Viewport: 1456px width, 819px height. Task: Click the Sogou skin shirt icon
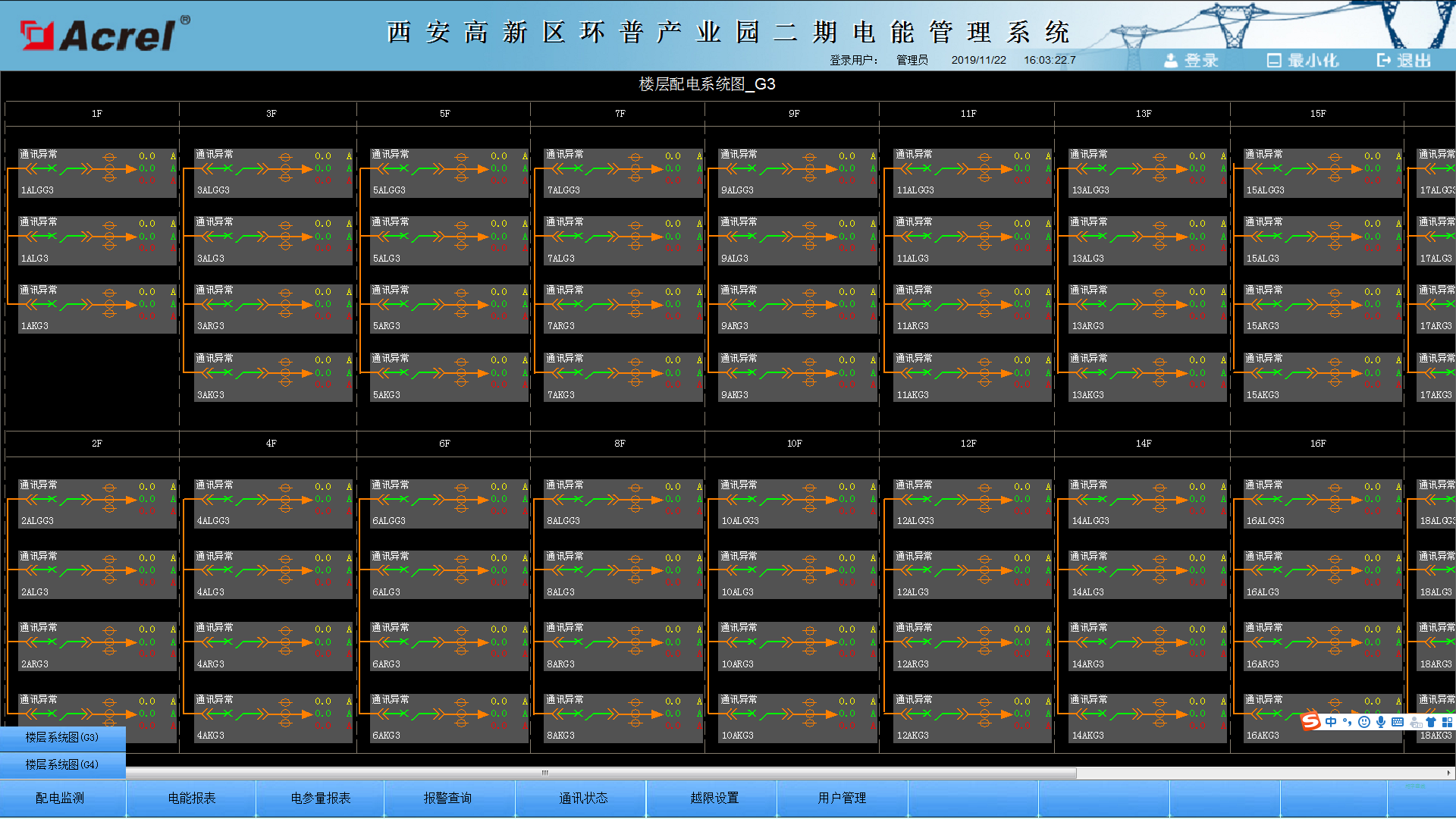pyautogui.click(x=1432, y=721)
